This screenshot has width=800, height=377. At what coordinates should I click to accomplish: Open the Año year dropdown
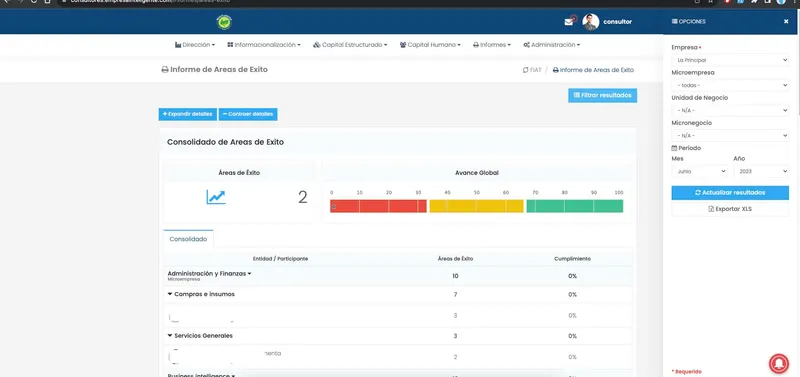coord(761,171)
